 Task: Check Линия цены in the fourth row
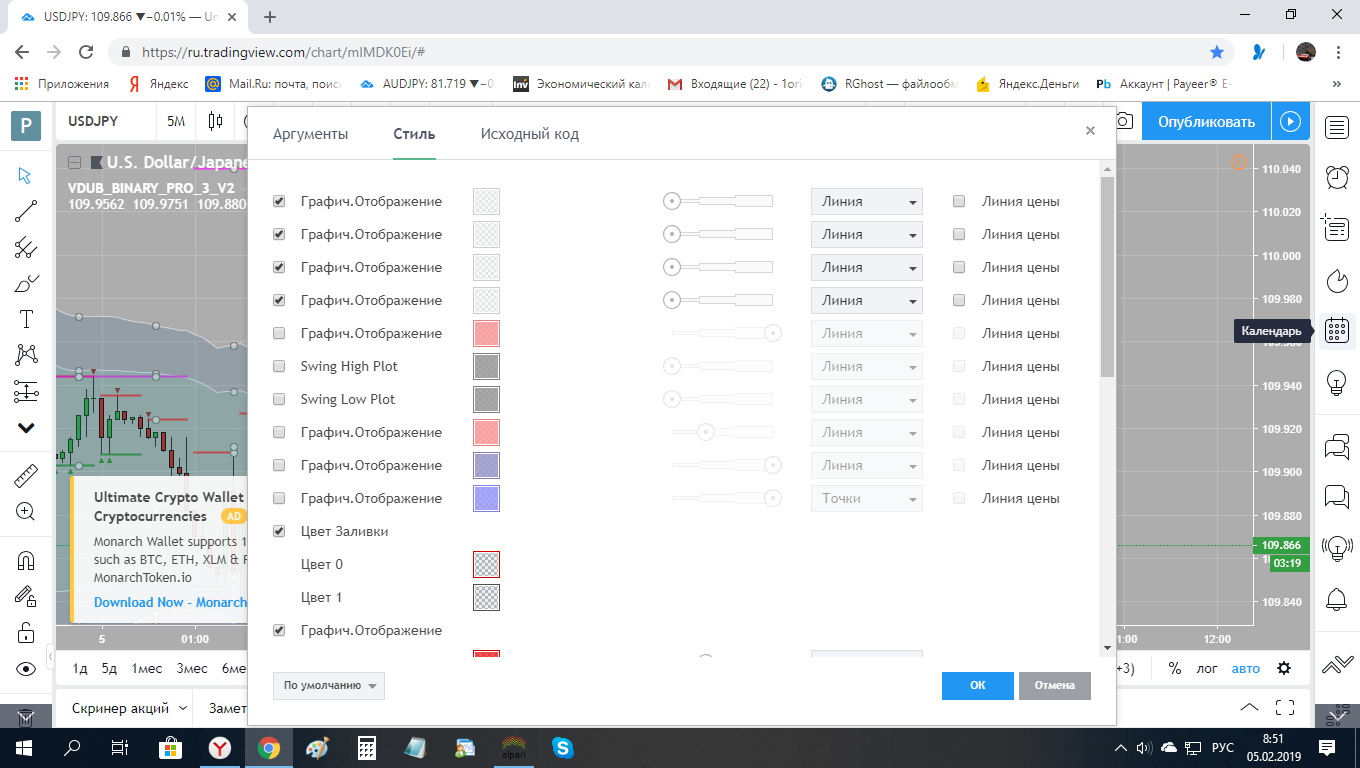(x=959, y=300)
